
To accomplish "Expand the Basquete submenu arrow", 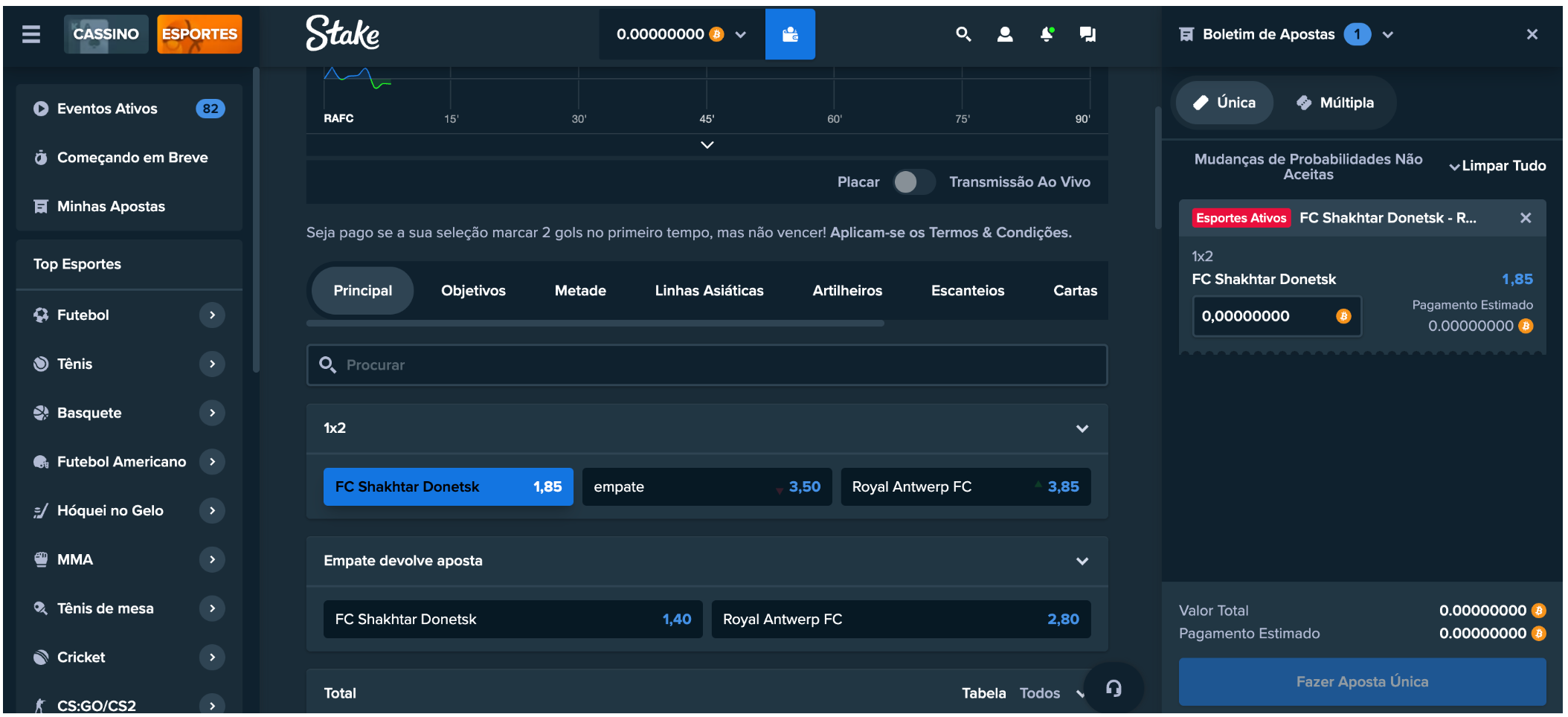I will (x=212, y=413).
